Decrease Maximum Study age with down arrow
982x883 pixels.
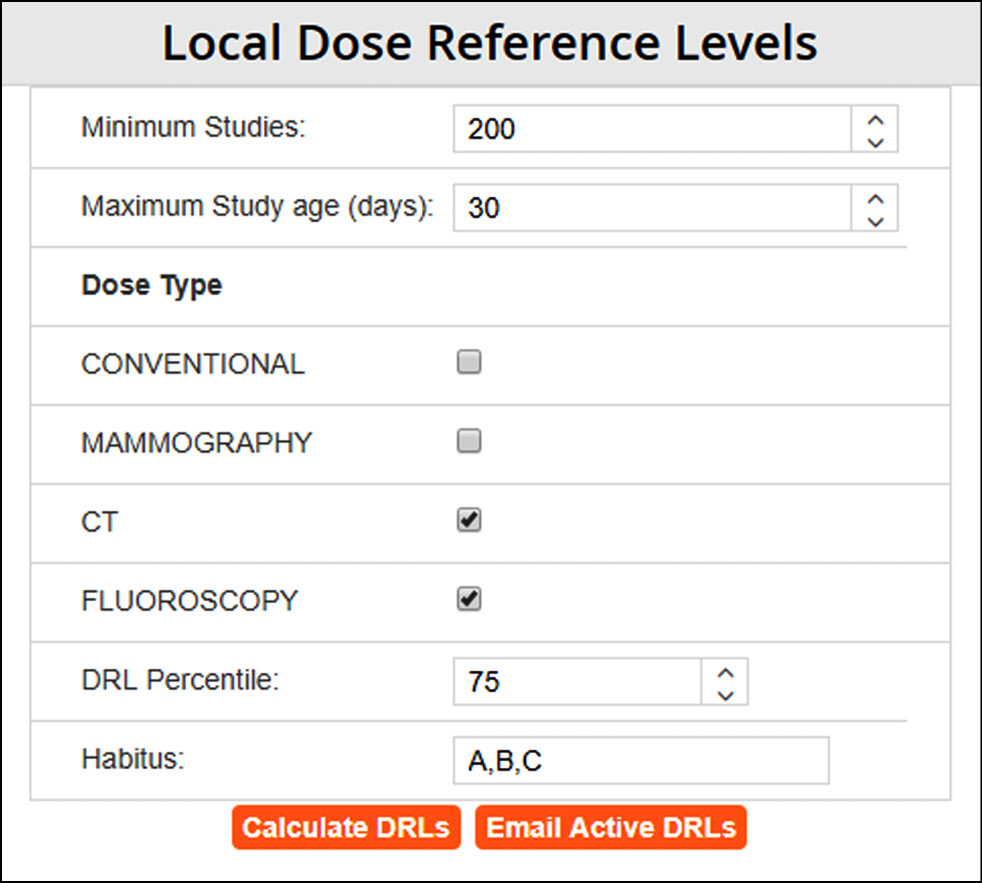(876, 221)
